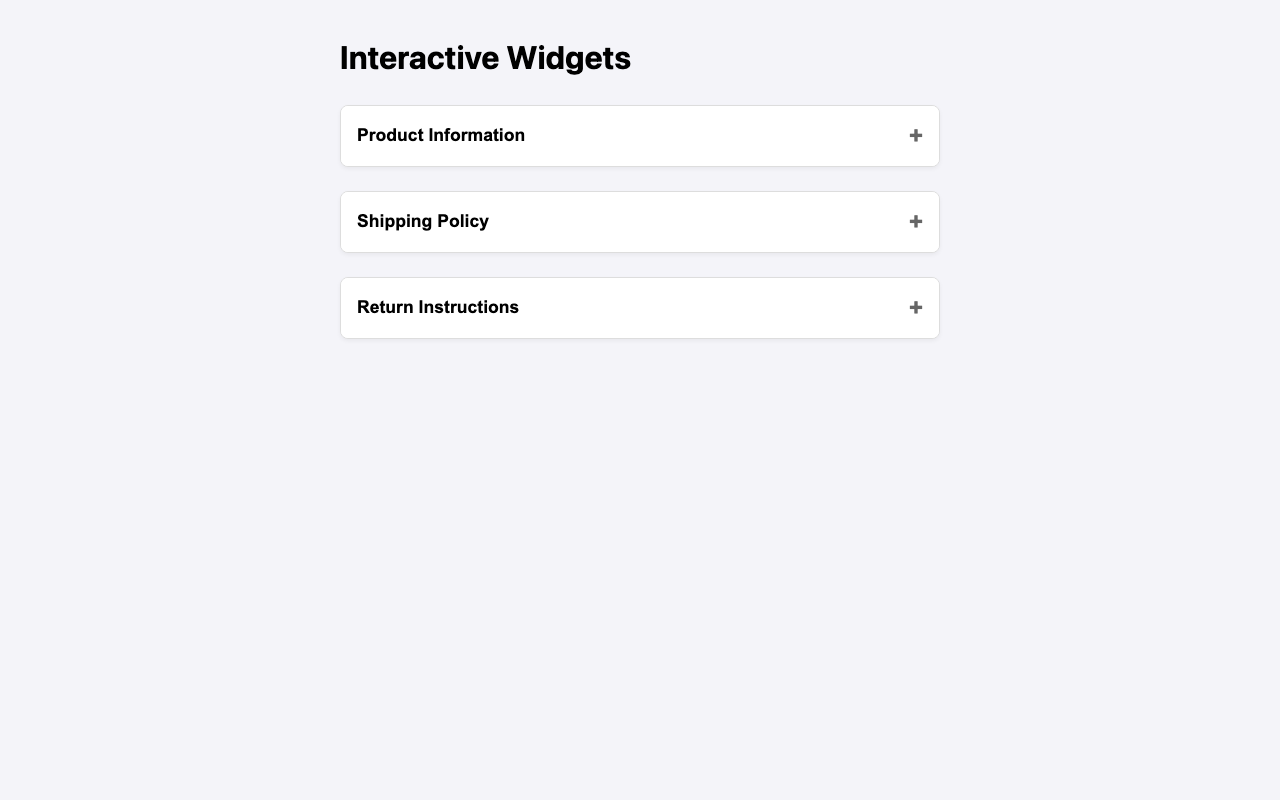Click the Product Information title text
Viewport: 1280px width, 800px height.
click(440, 135)
